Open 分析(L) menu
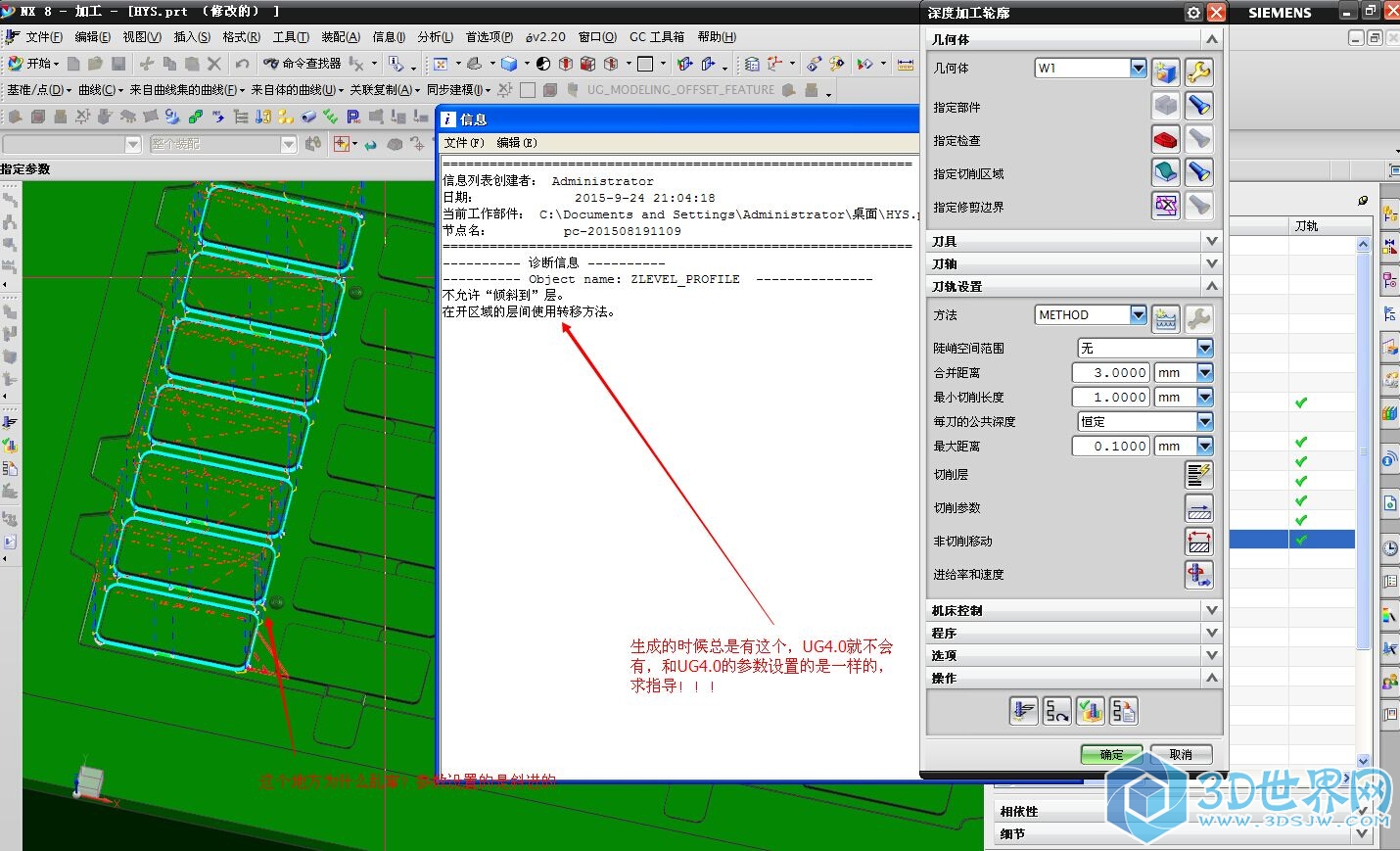This screenshot has height=851, width=1400. [435, 37]
